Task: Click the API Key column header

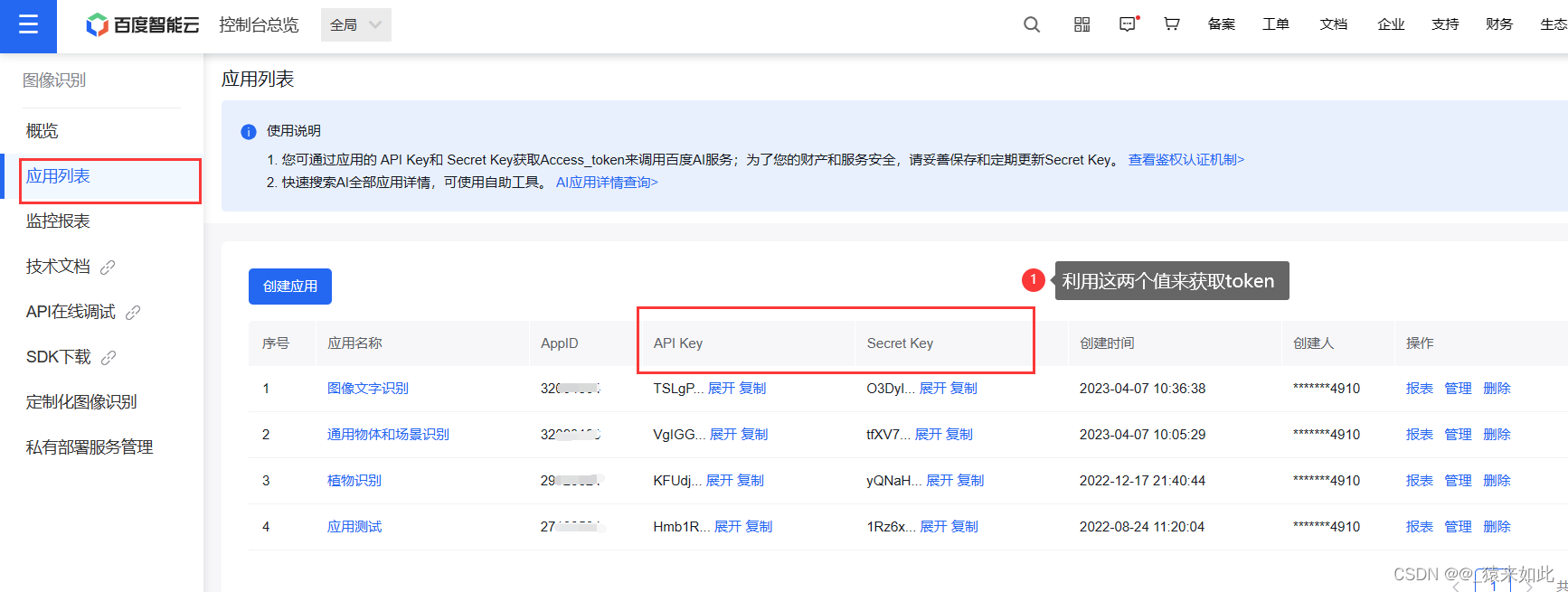Action: tap(678, 343)
